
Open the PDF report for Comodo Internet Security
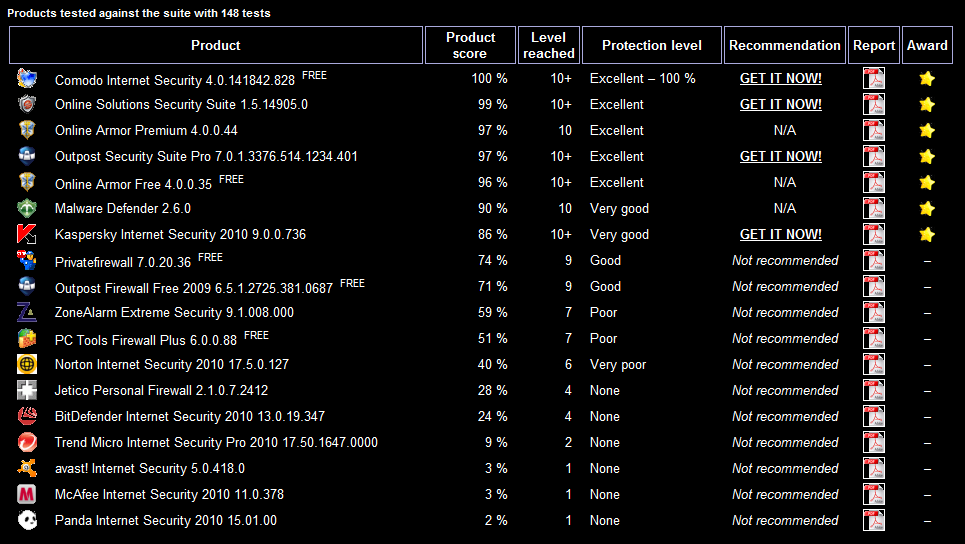pos(873,79)
